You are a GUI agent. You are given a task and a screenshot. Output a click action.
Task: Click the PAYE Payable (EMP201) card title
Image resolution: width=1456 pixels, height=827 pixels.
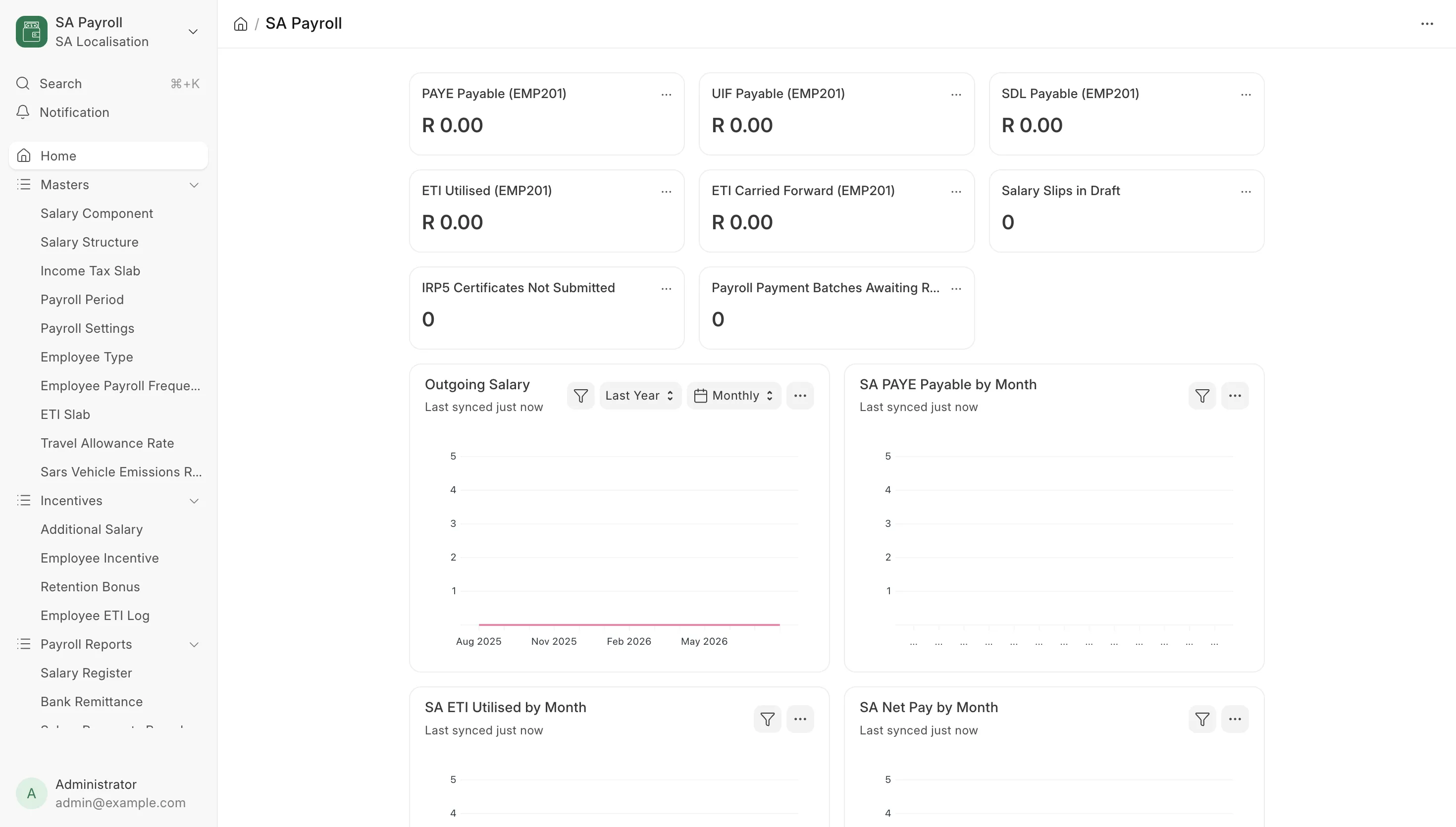pyautogui.click(x=494, y=94)
